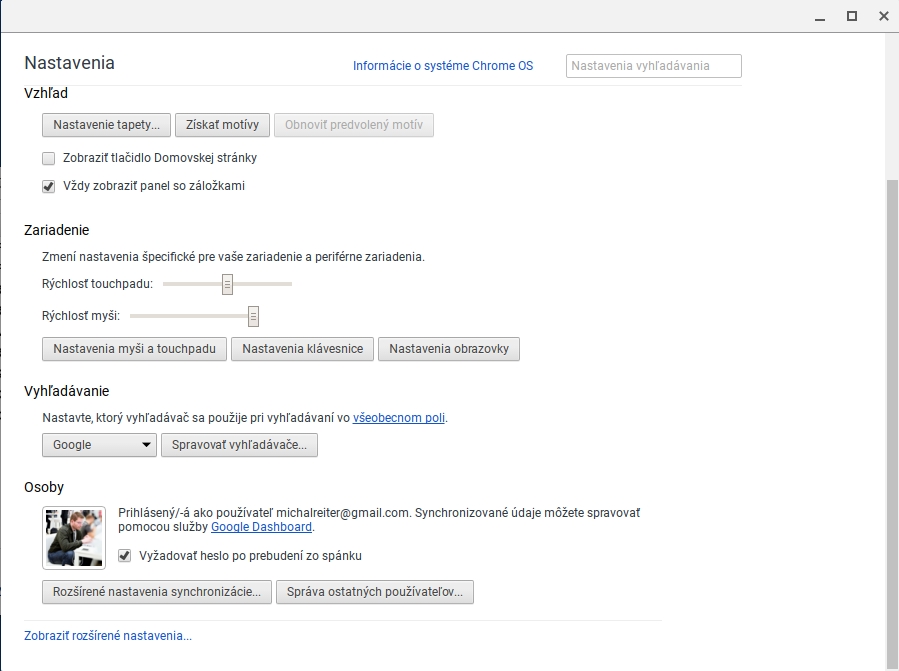Open Nastavenia obrazovky
899x671 pixels.
(449, 349)
